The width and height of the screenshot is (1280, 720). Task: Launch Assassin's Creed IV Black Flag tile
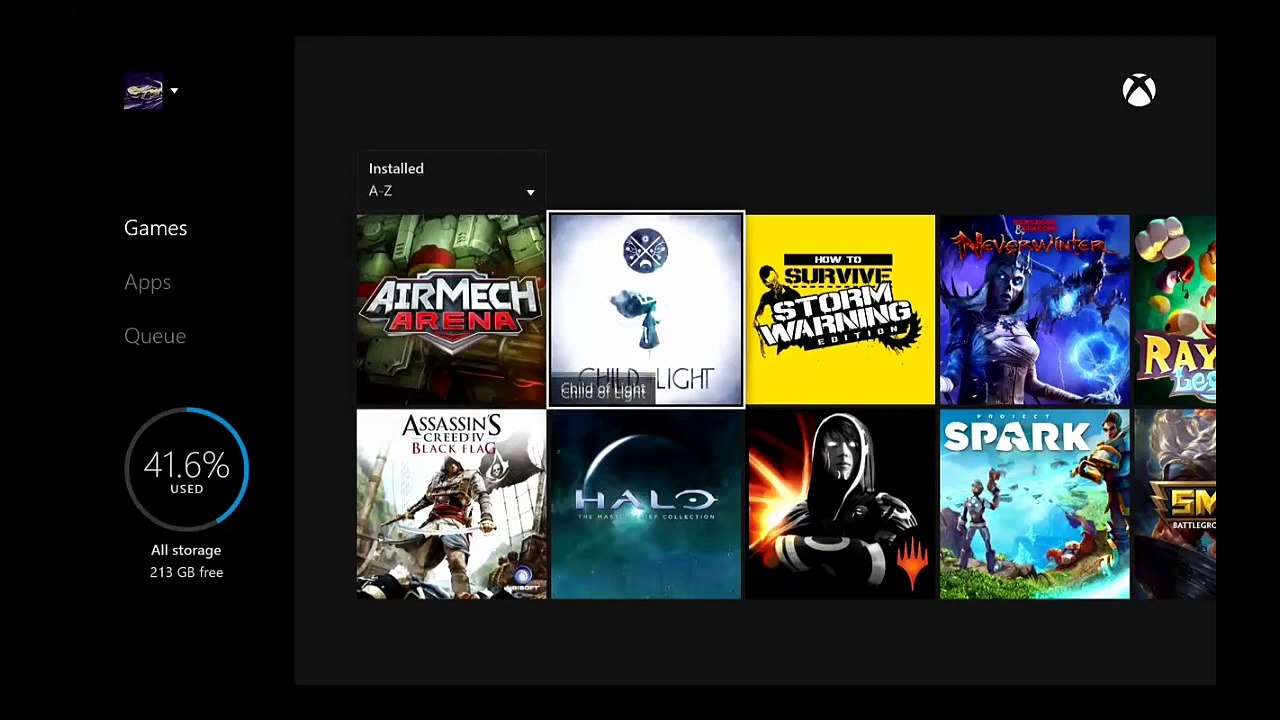tap(451, 504)
